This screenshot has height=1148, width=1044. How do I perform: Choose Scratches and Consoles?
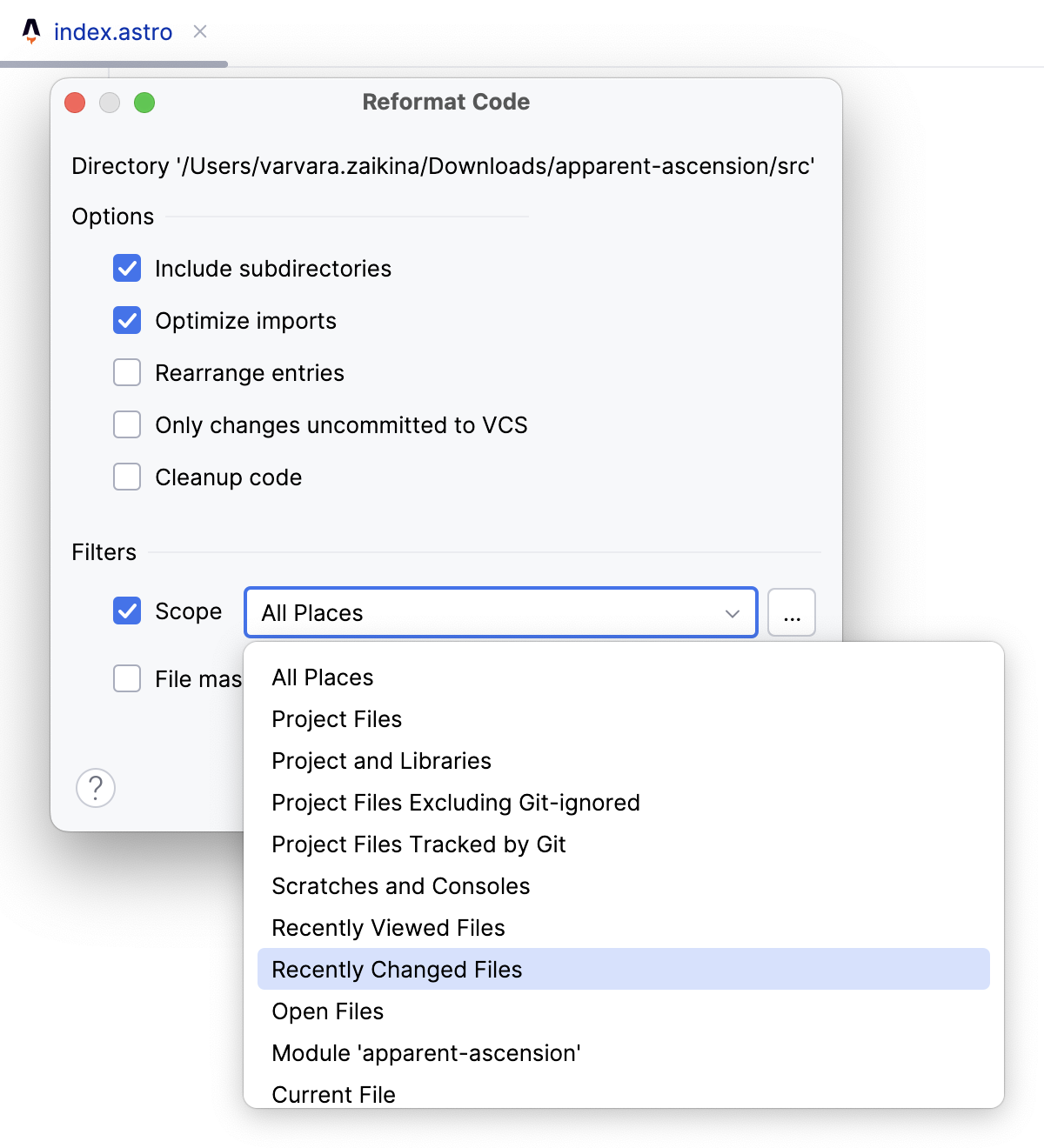pyautogui.click(x=401, y=885)
